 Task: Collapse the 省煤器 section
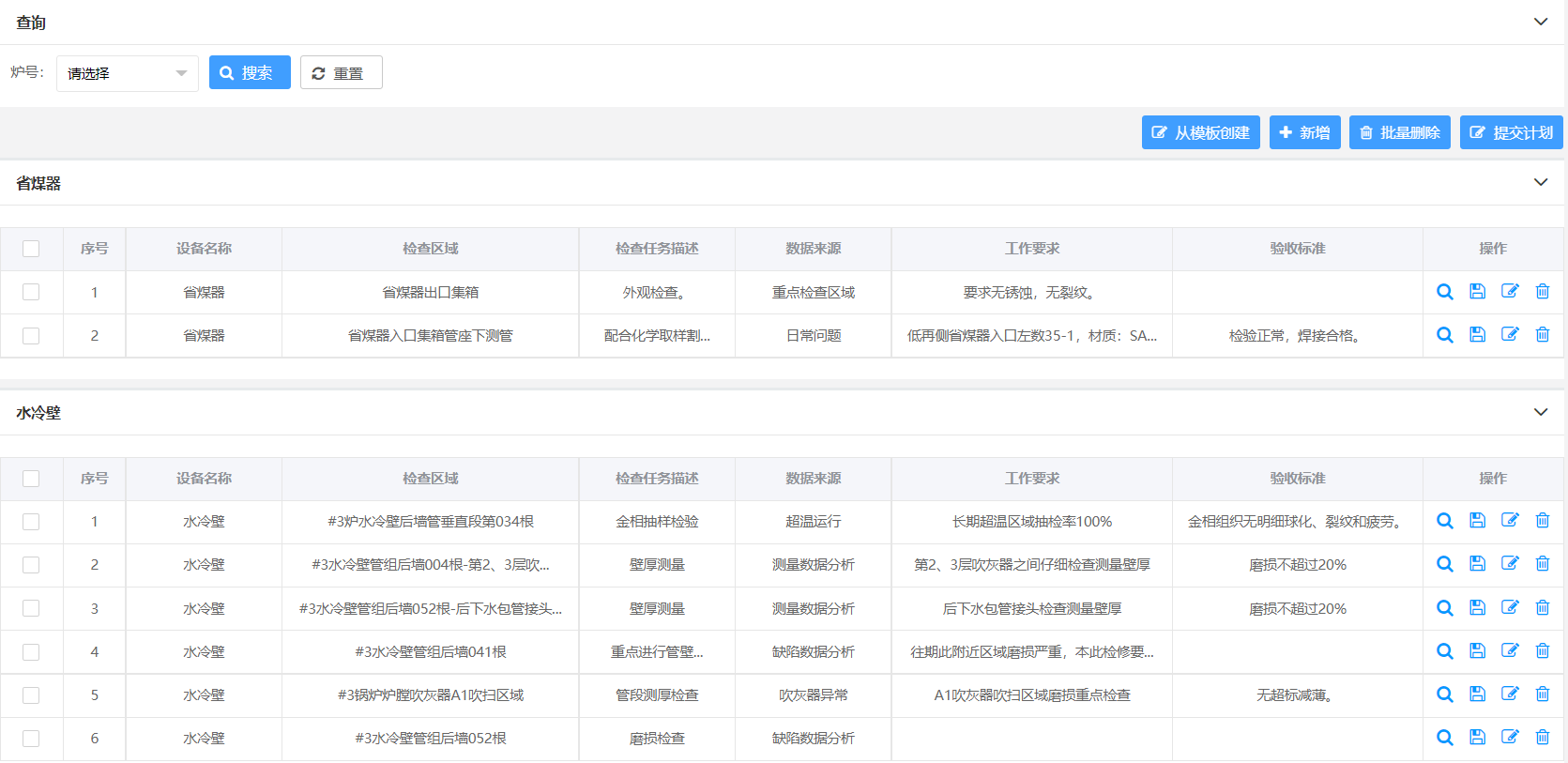point(1541,182)
